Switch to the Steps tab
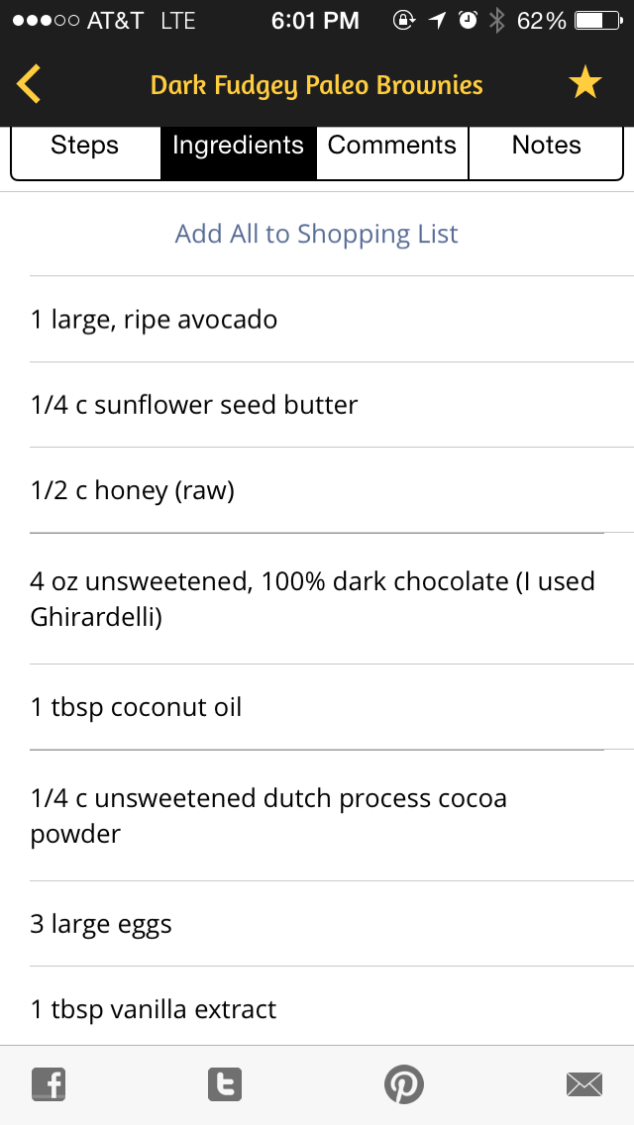This screenshot has width=634, height=1125. pos(85,146)
